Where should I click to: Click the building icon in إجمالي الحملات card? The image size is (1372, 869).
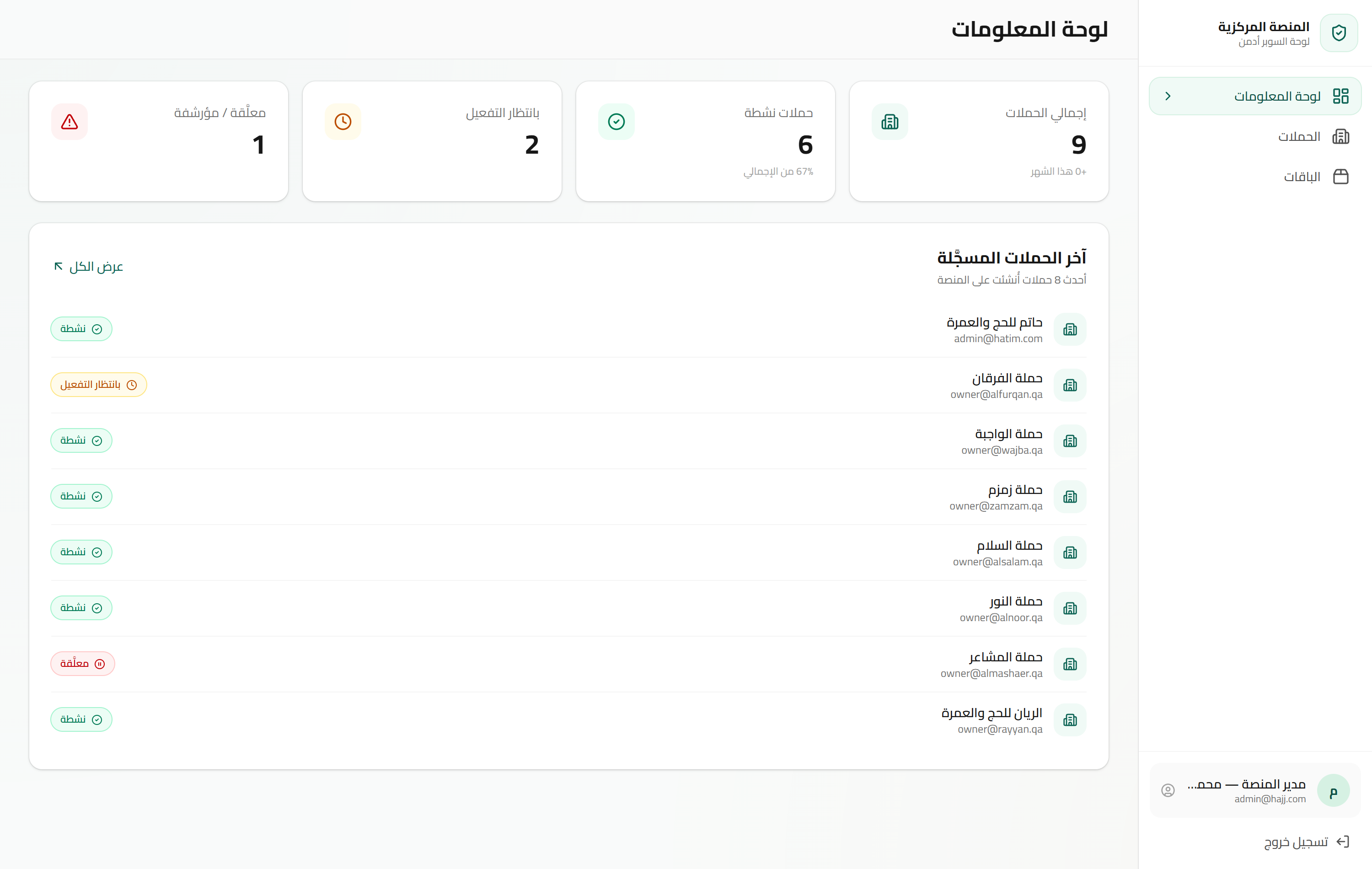[890, 121]
